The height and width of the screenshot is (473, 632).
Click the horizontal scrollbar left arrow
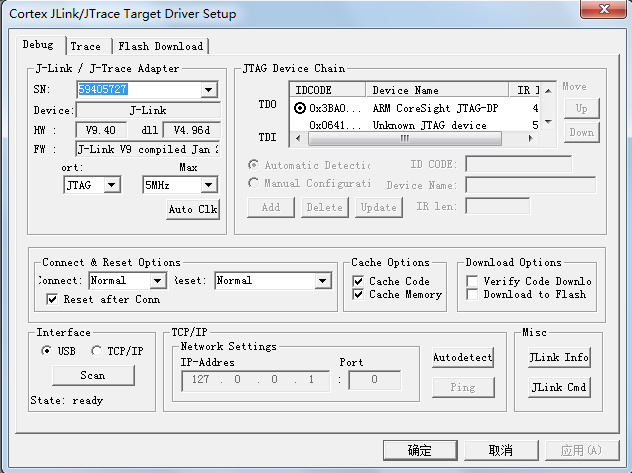pyautogui.click(x=298, y=138)
